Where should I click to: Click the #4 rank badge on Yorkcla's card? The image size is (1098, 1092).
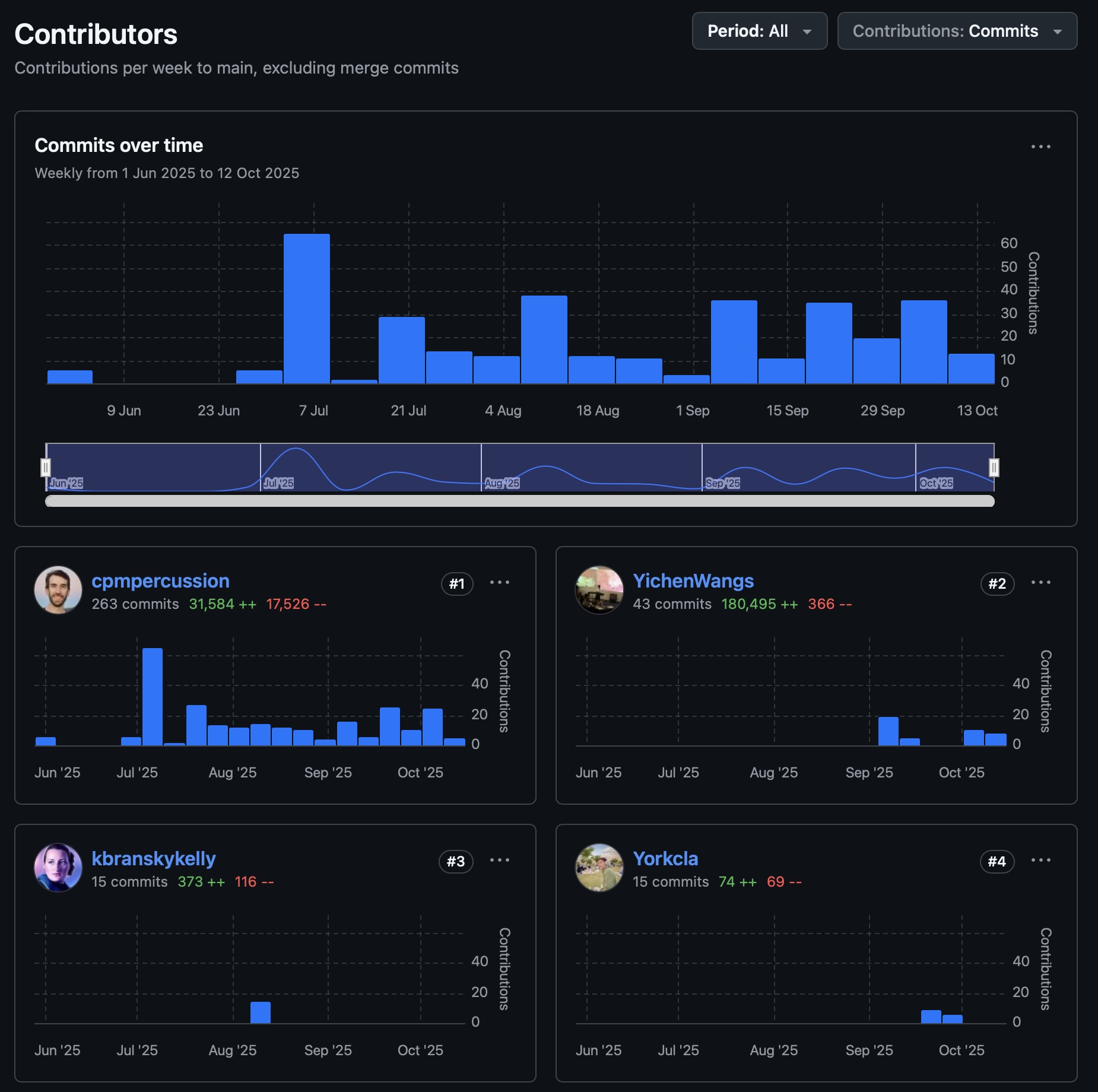[x=997, y=862]
